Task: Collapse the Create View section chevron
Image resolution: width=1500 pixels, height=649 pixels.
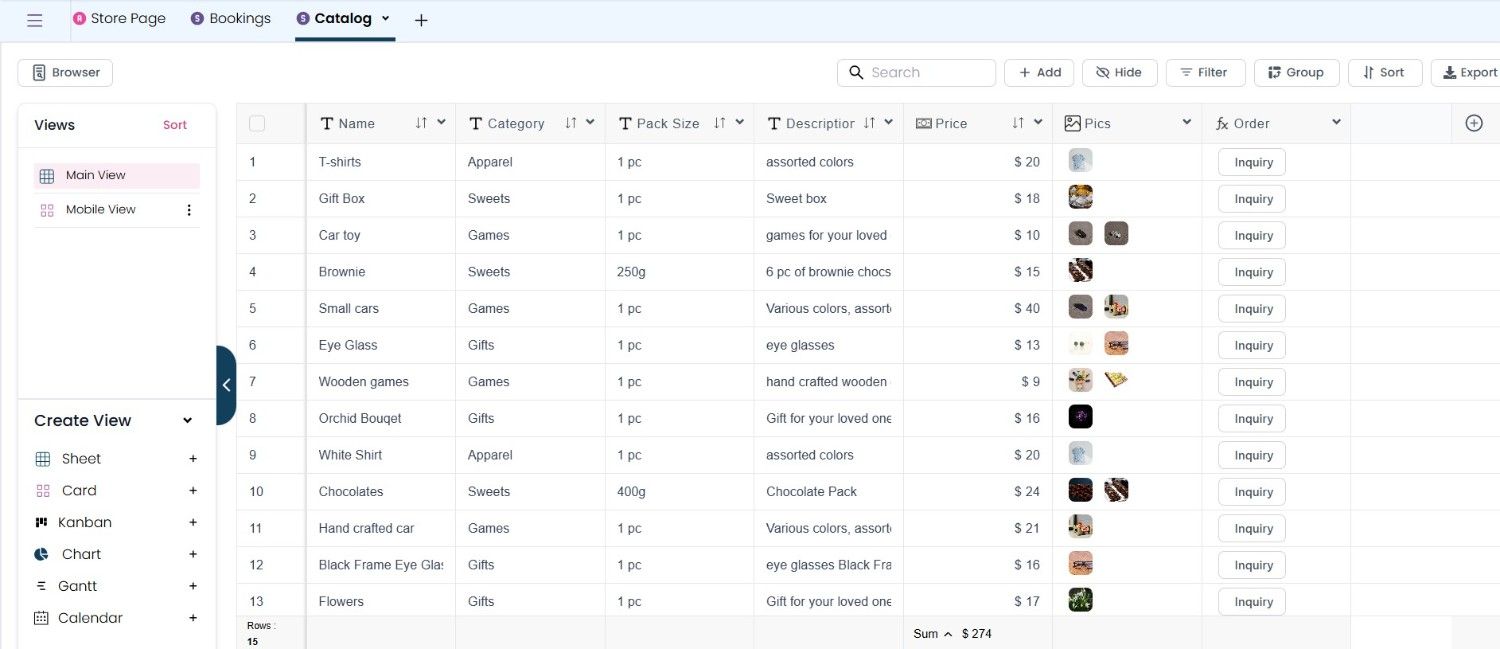Action: [187, 421]
